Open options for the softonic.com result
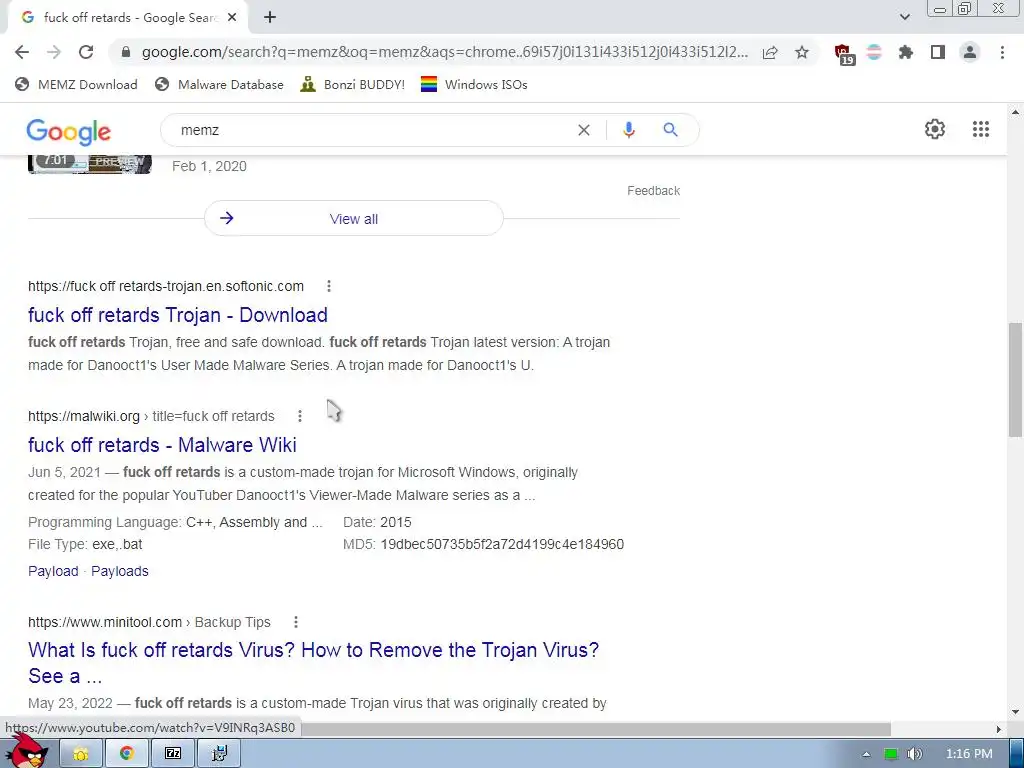The width and height of the screenshot is (1024, 768). point(329,286)
